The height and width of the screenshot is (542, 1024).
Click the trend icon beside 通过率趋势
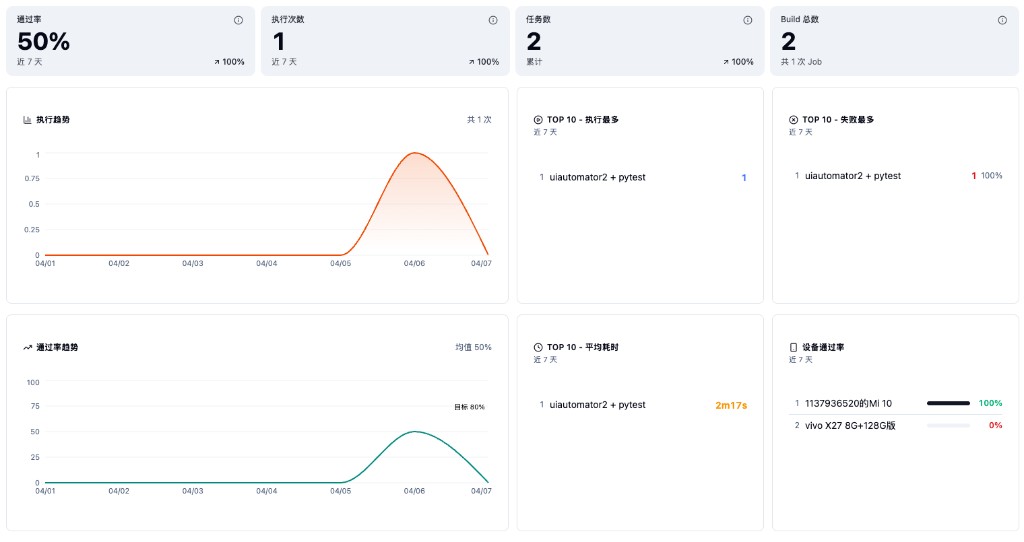click(28, 348)
